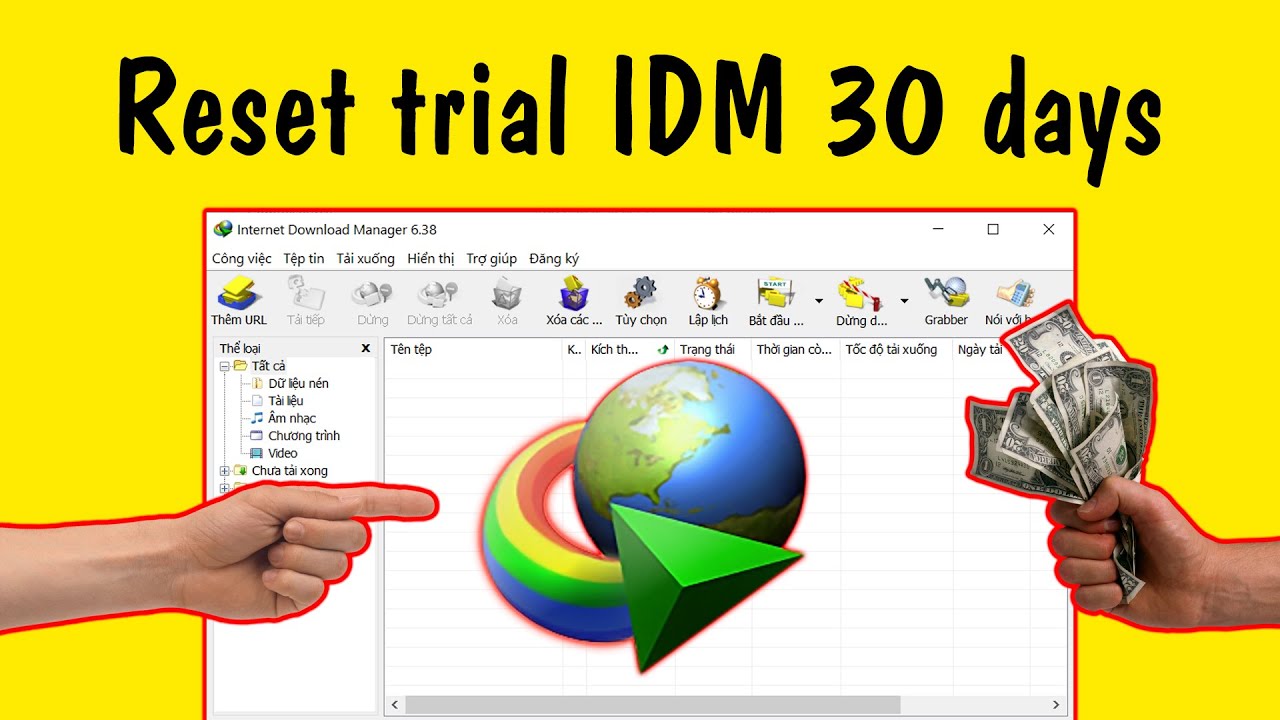
Task: Select the Video category
Action: [x=283, y=453]
